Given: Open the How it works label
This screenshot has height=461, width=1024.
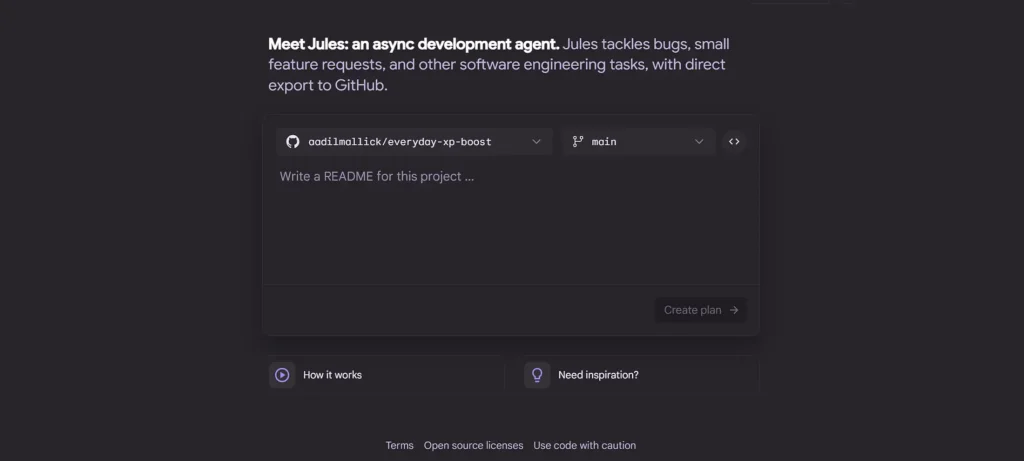Looking at the screenshot, I should click(332, 375).
